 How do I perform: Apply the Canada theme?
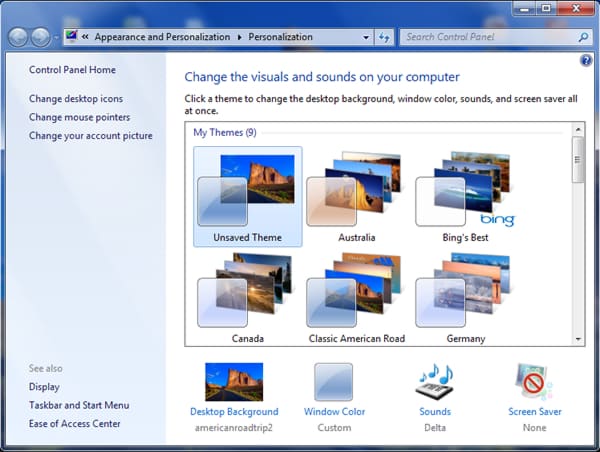(247, 297)
